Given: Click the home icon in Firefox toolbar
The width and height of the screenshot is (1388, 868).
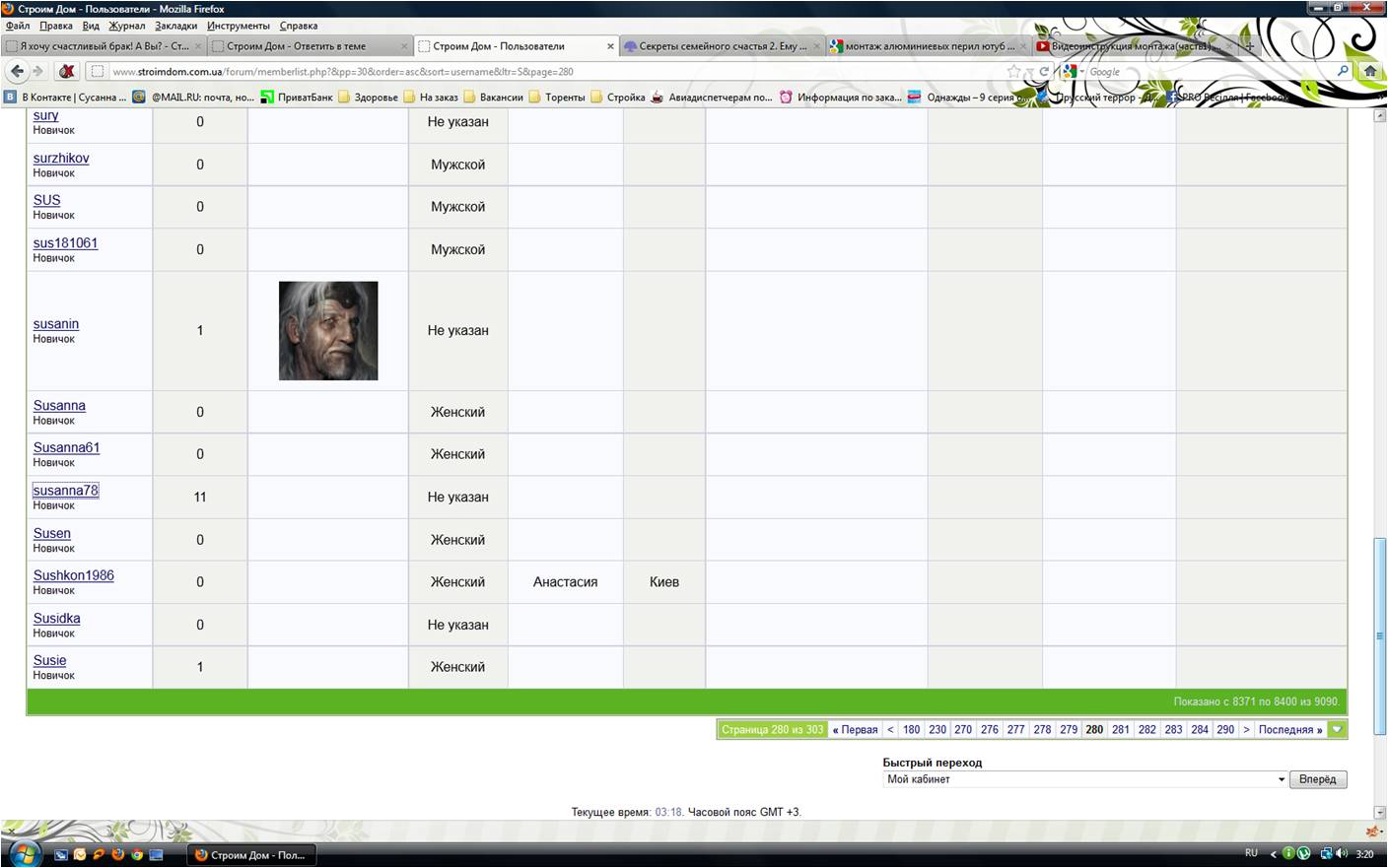Looking at the screenshot, I should click(x=1369, y=71).
